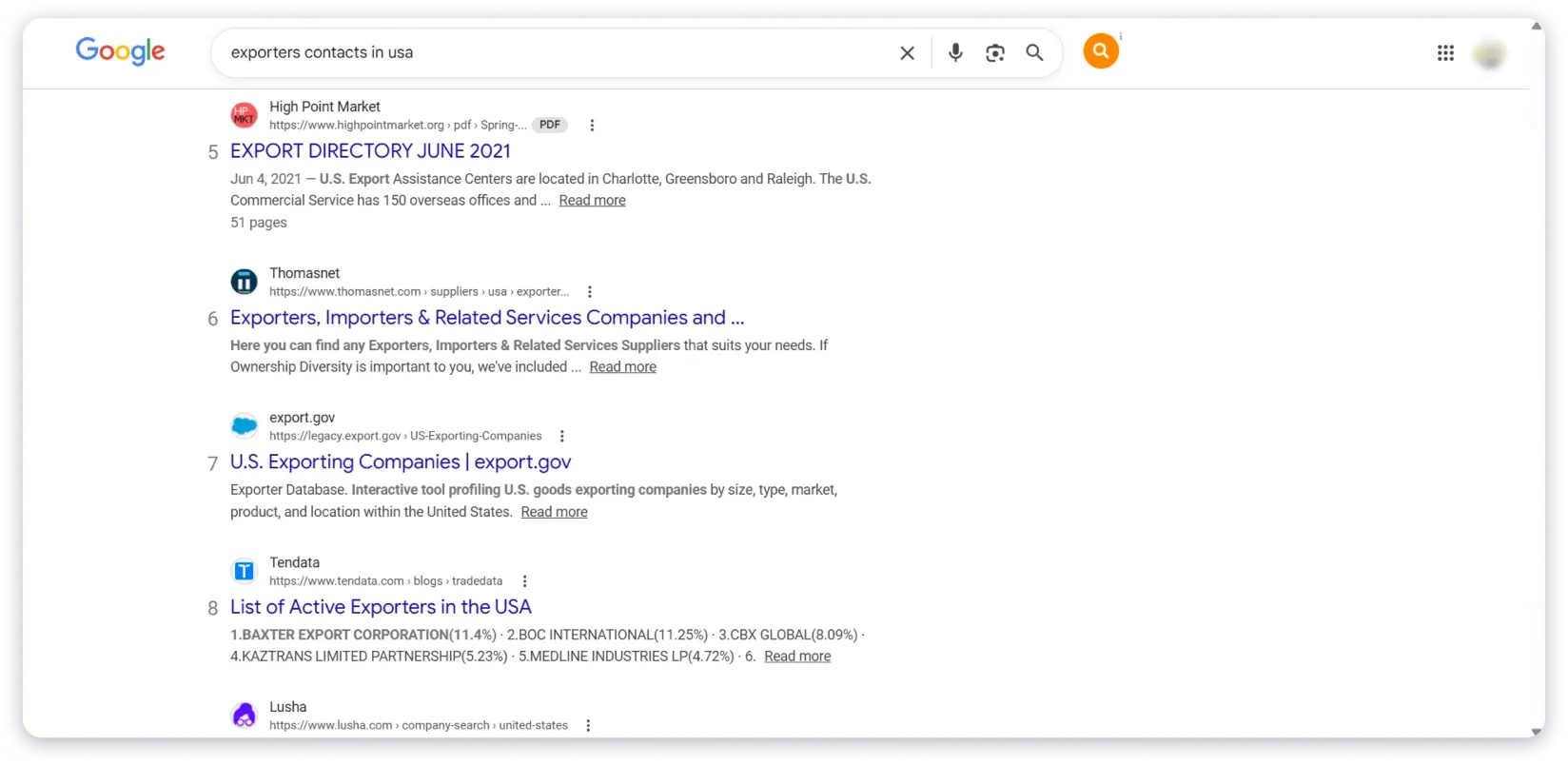Image resolution: width=1568 pixels, height=765 pixels.
Task: Open the Google apps grid
Action: (x=1445, y=53)
